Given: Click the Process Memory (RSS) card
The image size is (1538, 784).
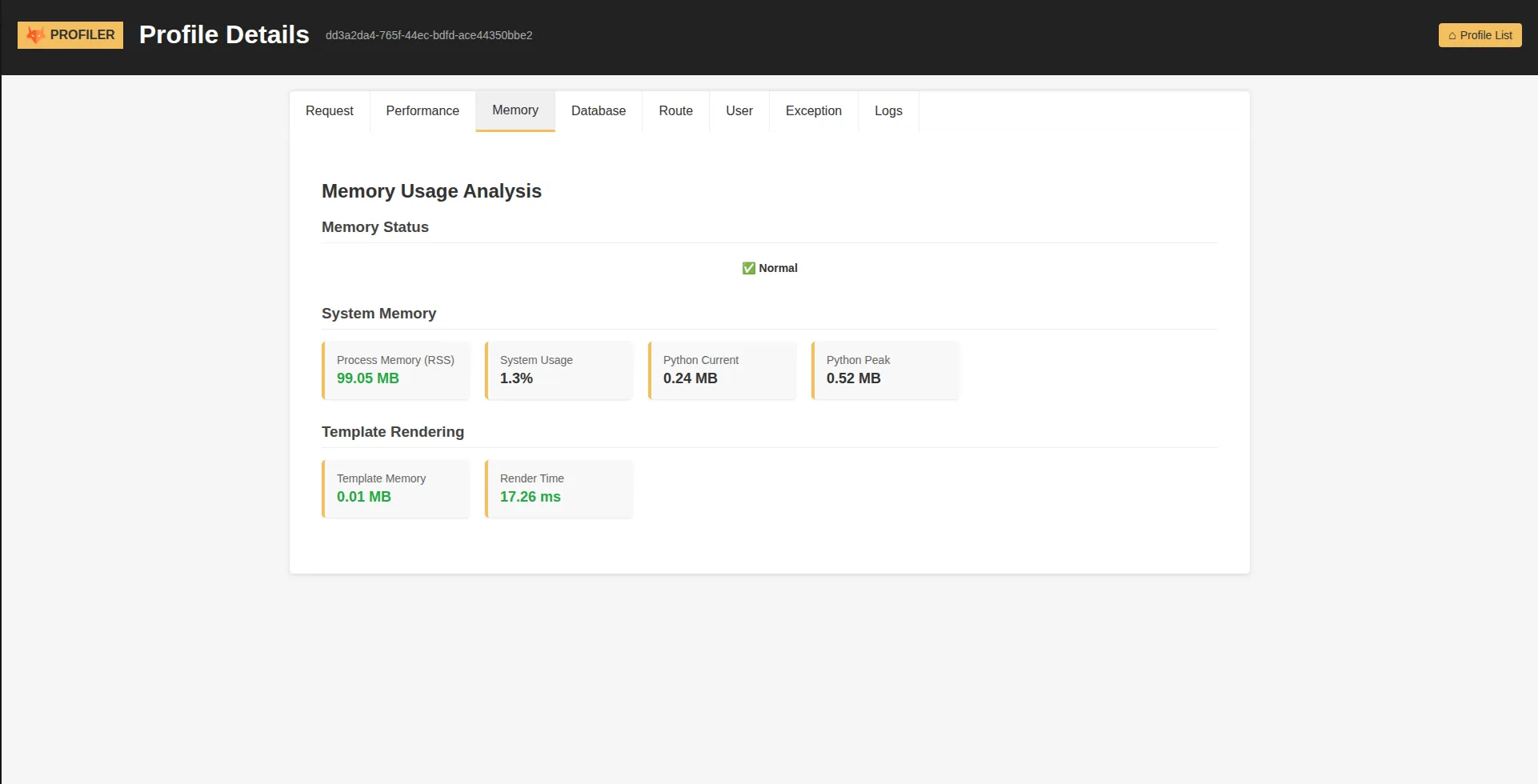Looking at the screenshot, I should point(396,370).
